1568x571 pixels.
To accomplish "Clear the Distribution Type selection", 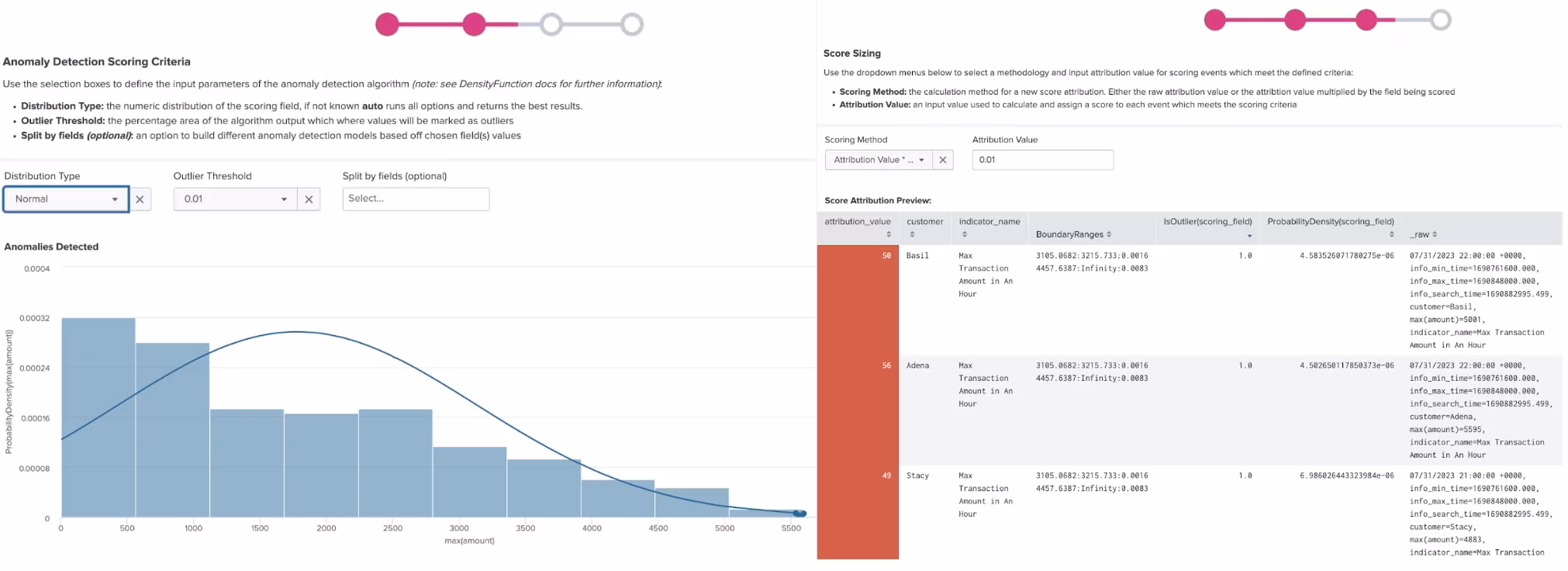I will click(140, 199).
